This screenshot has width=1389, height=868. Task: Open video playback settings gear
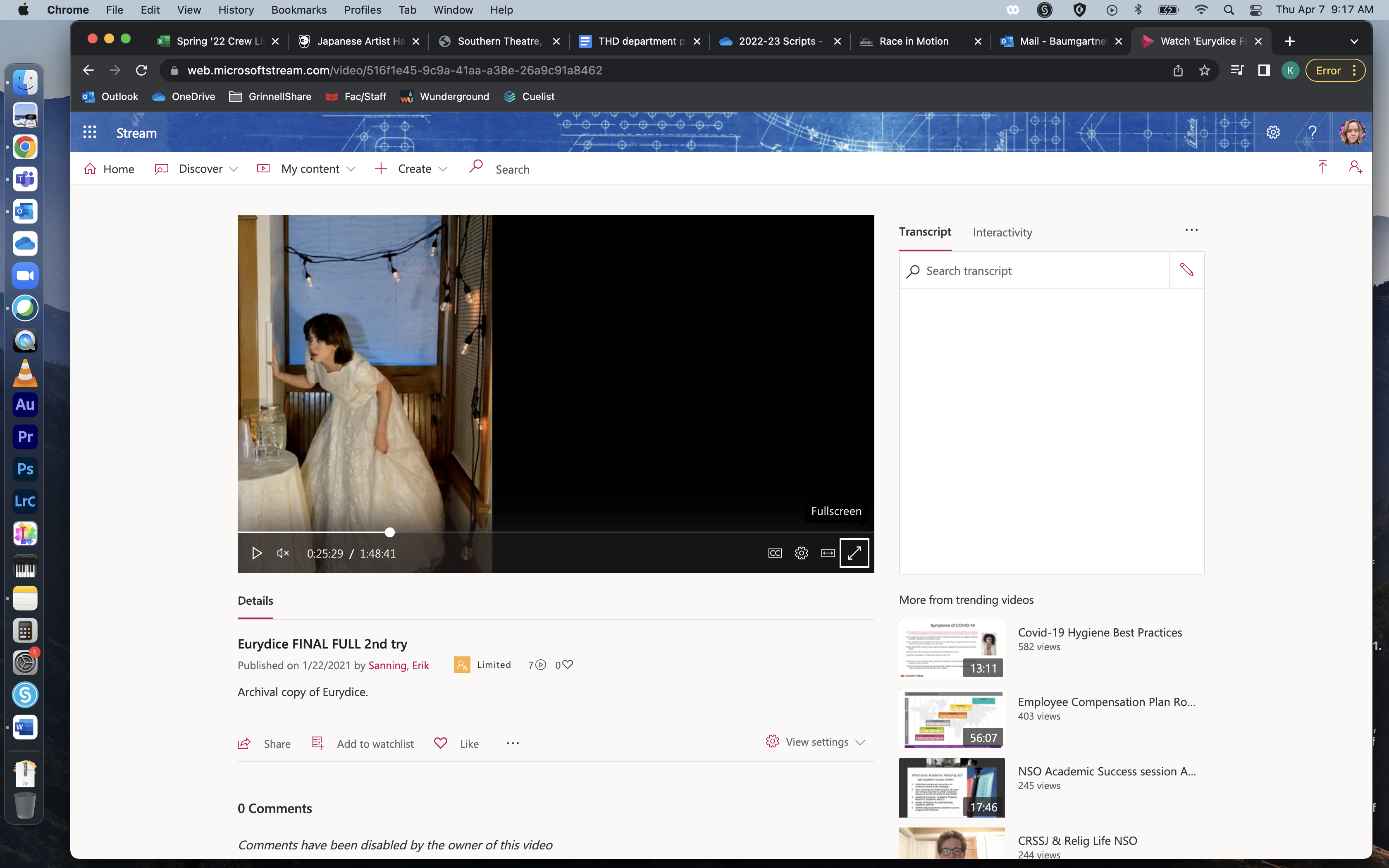point(801,553)
